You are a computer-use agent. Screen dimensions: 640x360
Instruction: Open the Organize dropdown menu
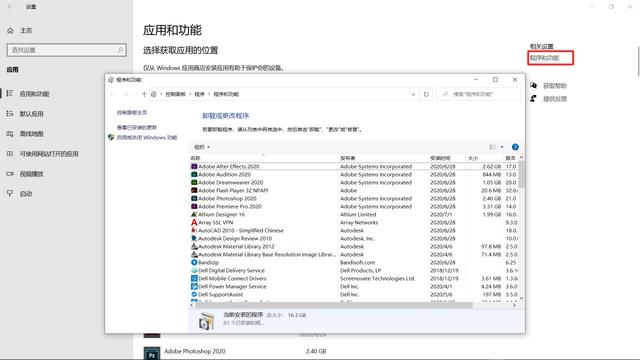point(202,147)
